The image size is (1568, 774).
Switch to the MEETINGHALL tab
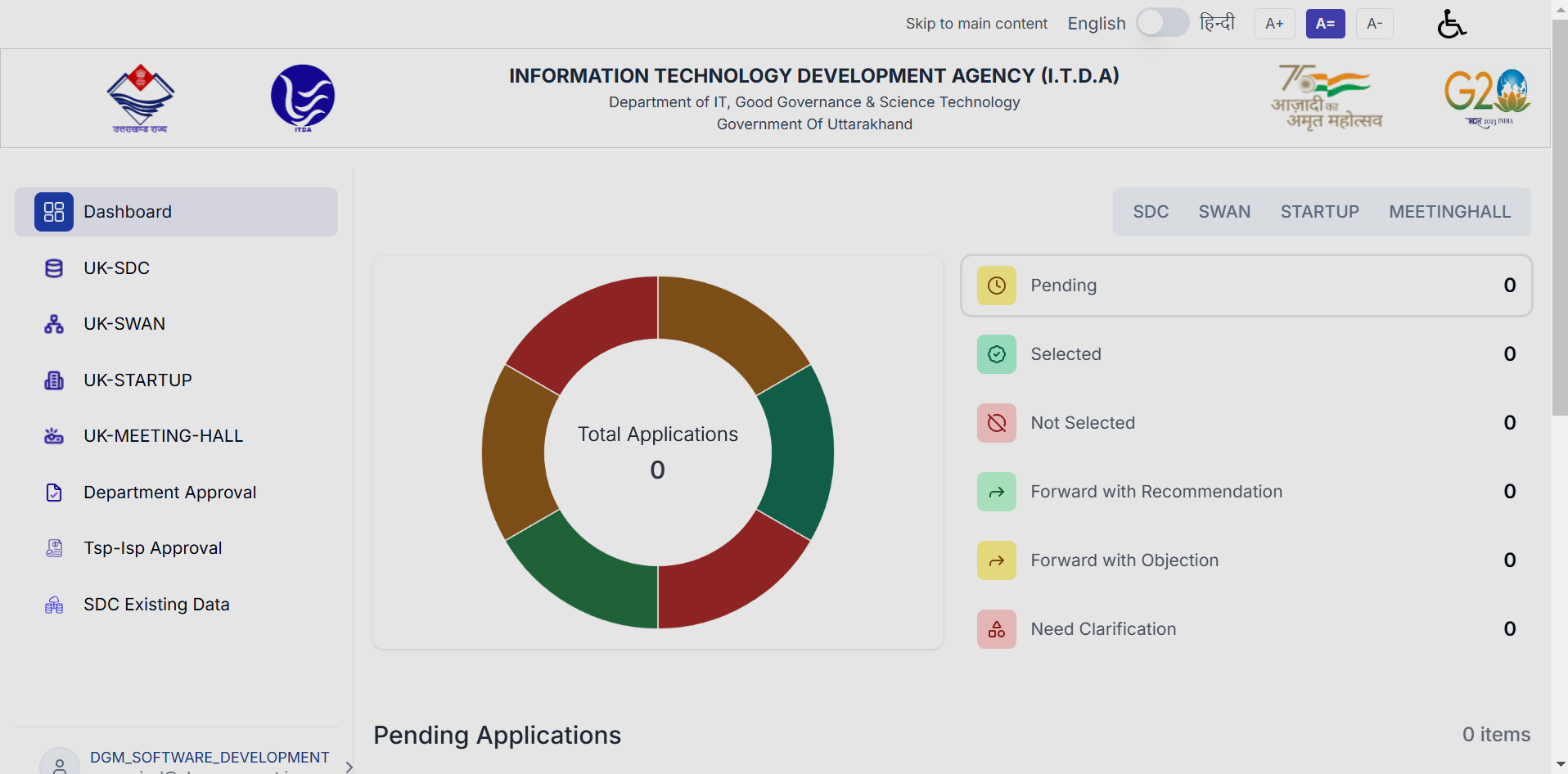[1449, 212]
